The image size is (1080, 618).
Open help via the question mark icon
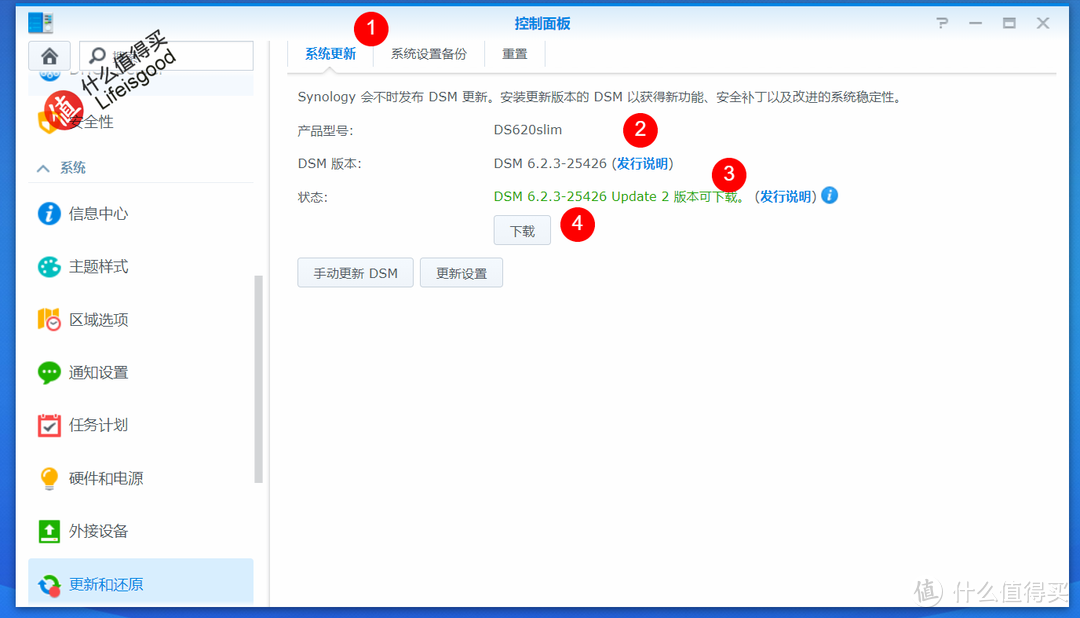pyautogui.click(x=941, y=22)
